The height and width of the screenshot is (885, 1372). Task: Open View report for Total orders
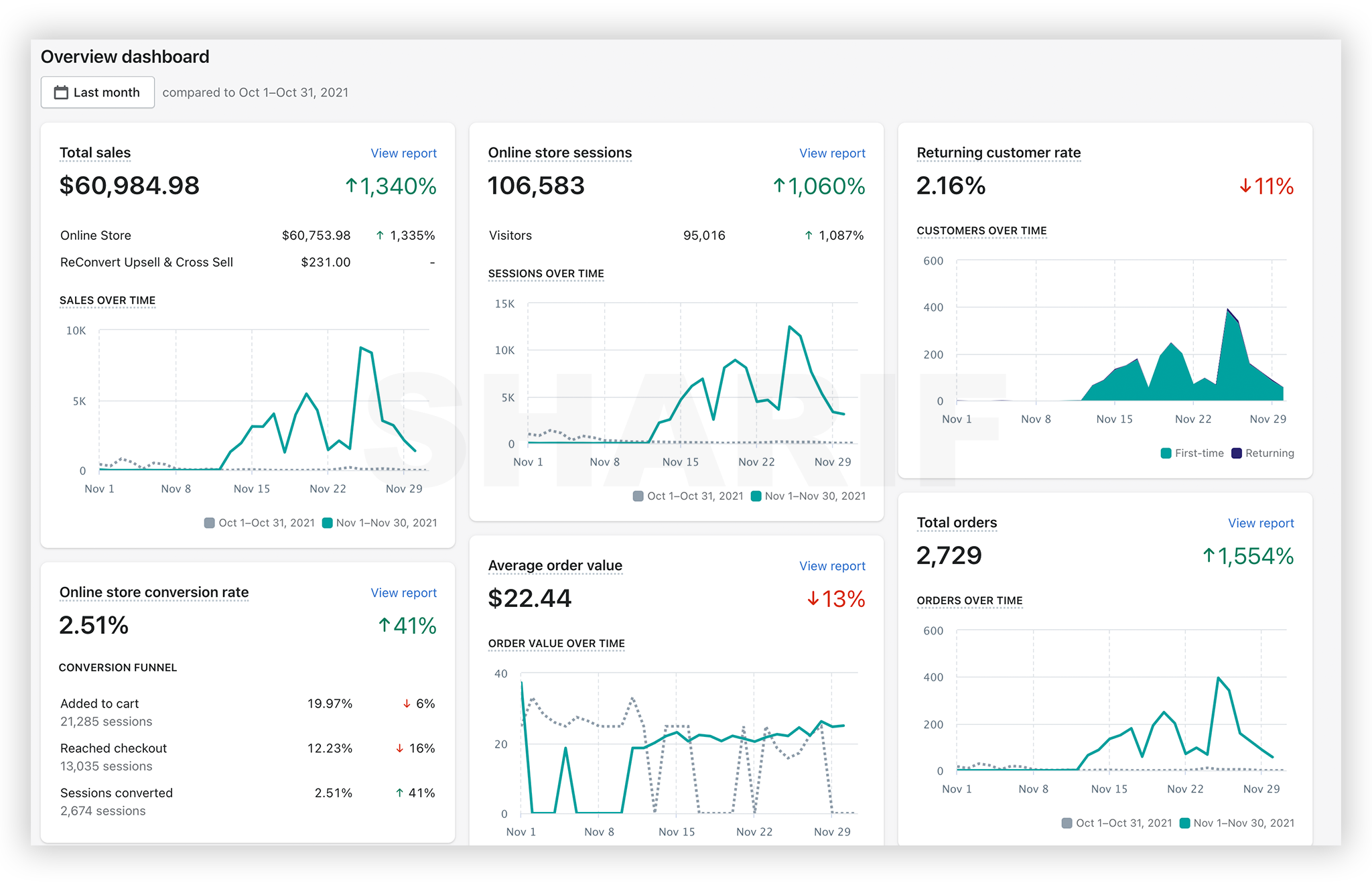(x=1261, y=523)
